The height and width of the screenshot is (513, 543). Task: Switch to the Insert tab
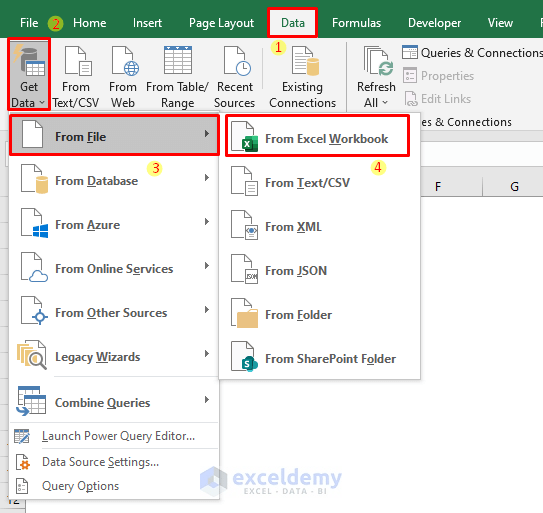pos(148,23)
